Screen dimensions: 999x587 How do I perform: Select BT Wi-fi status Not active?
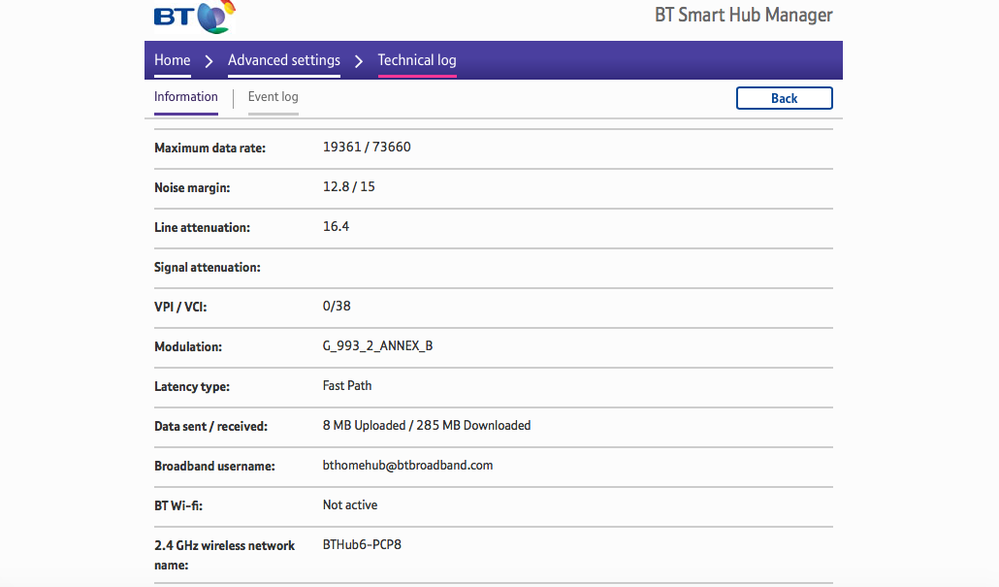[350, 505]
